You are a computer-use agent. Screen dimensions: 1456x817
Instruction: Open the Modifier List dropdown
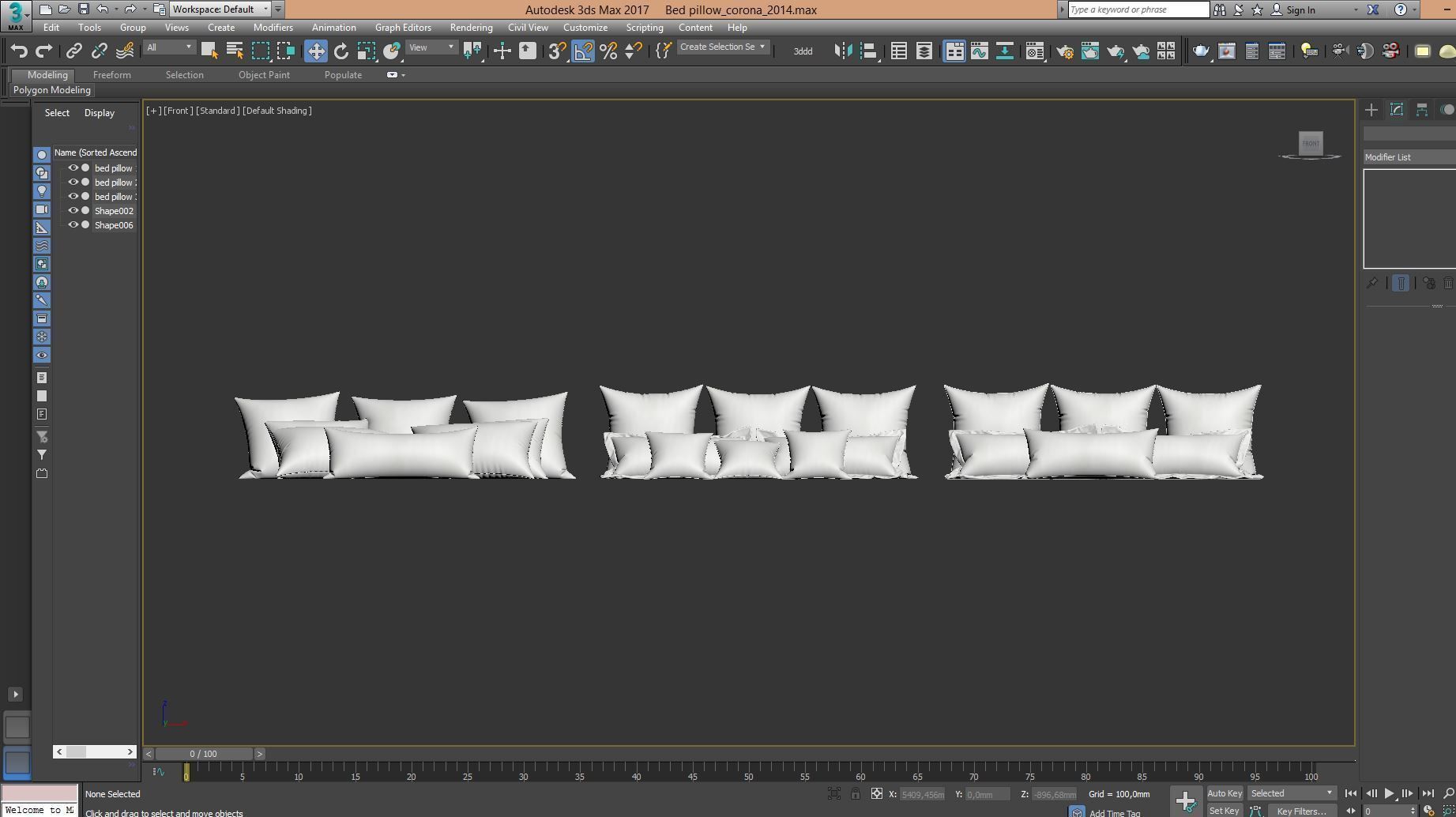[1409, 157]
